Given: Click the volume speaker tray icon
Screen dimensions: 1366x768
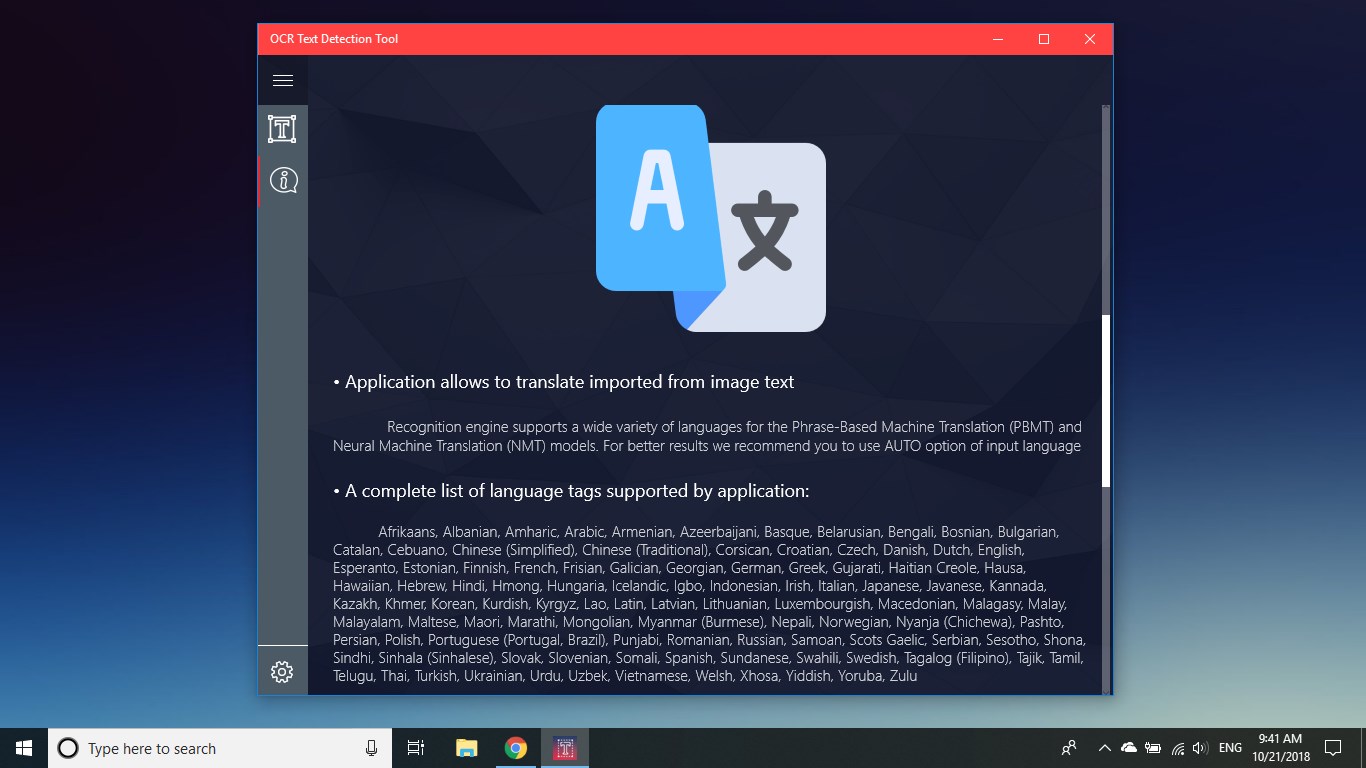Looking at the screenshot, I should coord(1201,748).
